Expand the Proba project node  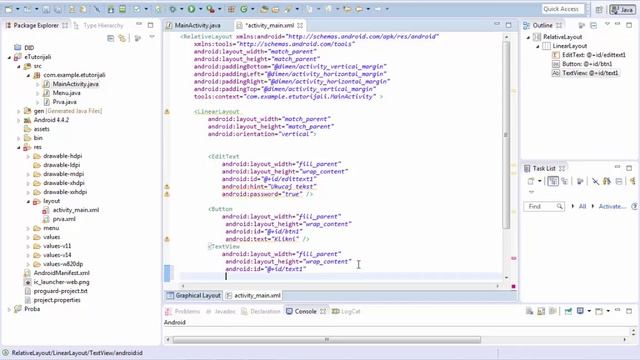[10, 309]
